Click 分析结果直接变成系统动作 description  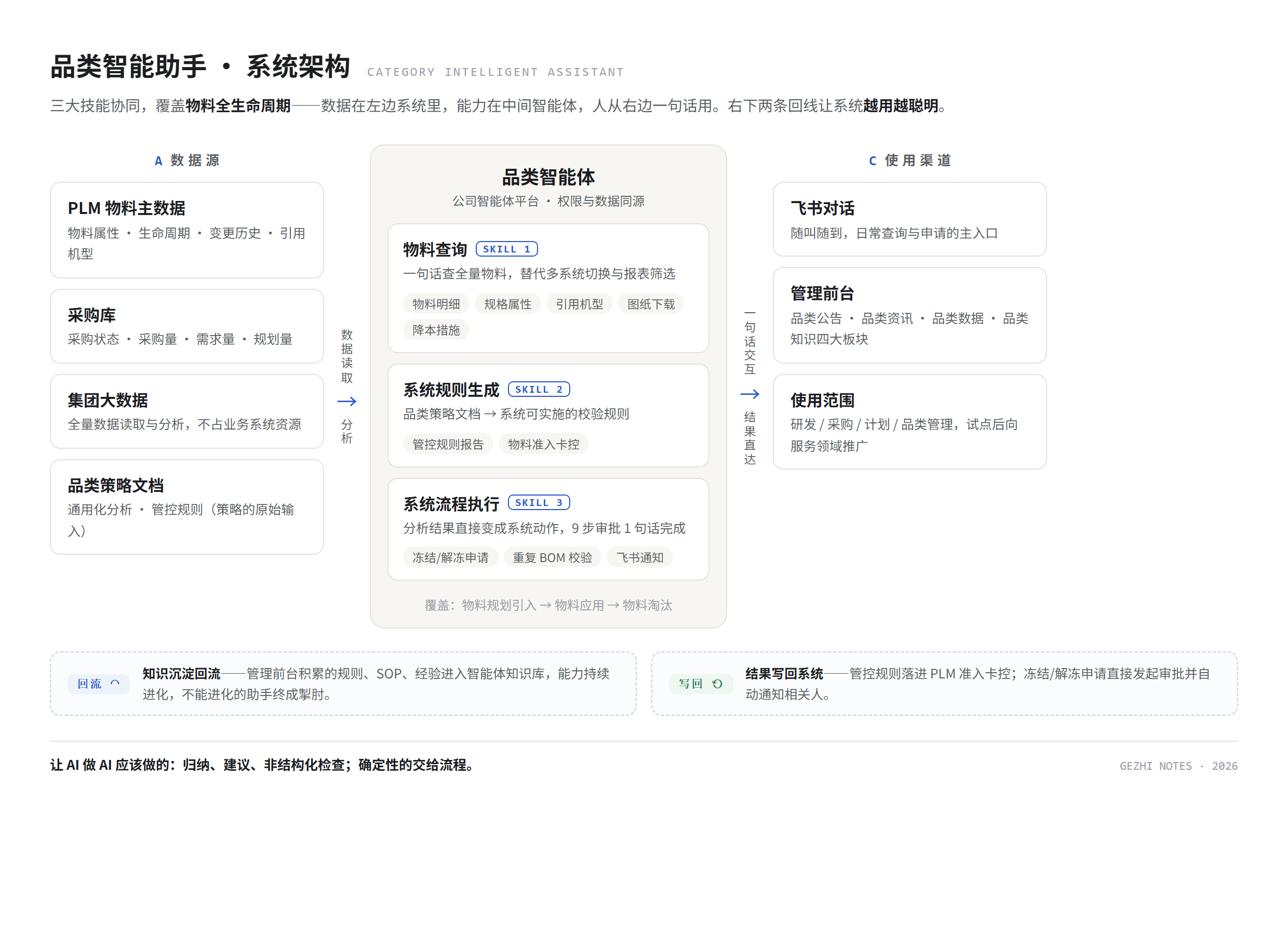[544, 528]
